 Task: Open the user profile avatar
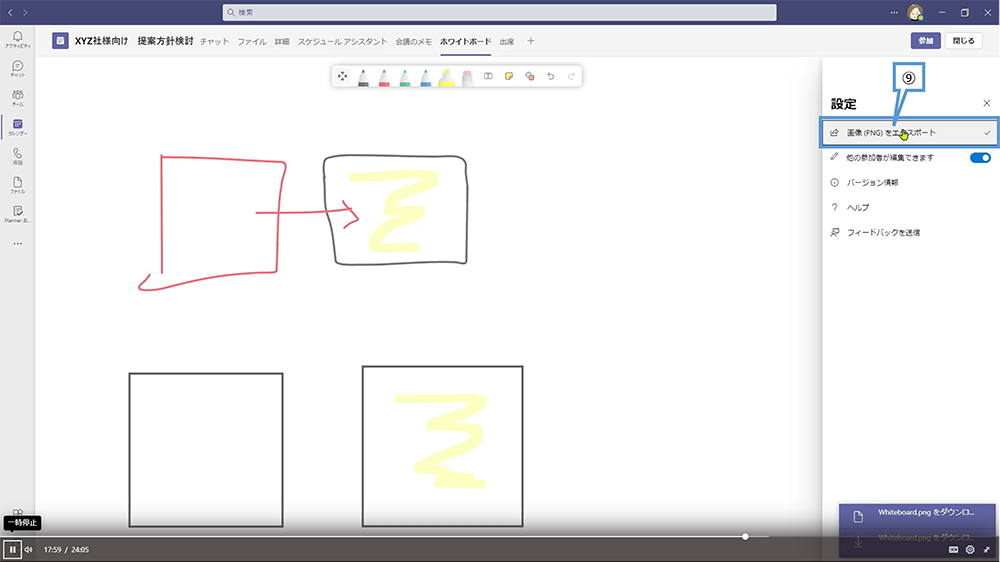[x=915, y=12]
